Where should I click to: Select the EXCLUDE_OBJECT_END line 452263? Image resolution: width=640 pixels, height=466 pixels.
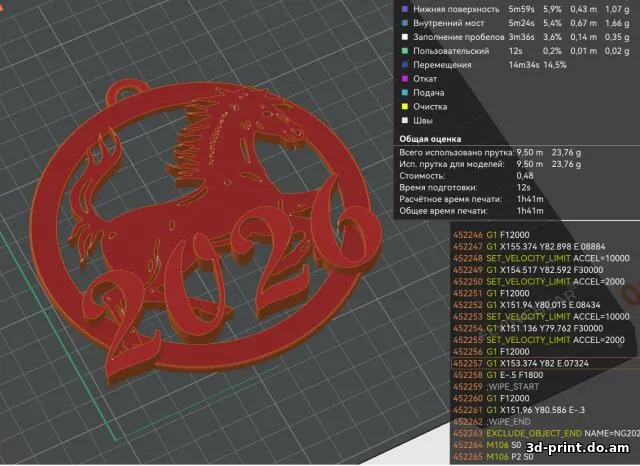tap(546, 433)
